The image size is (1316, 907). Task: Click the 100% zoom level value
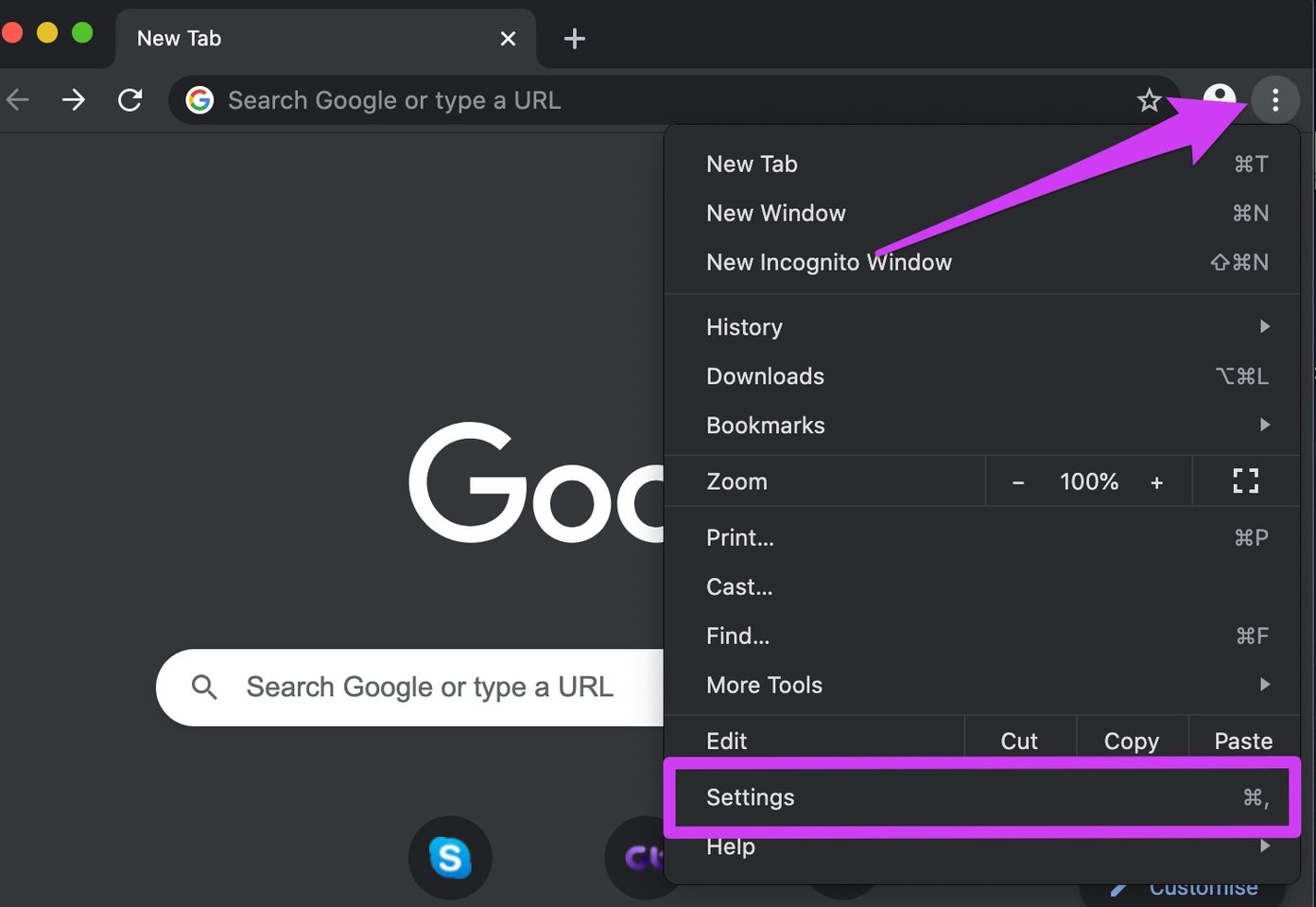pos(1089,481)
